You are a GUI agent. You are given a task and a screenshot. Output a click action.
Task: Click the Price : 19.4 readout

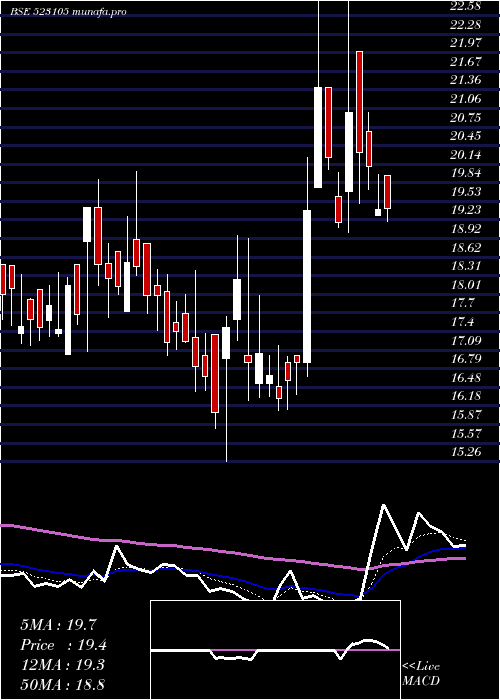coord(63,645)
